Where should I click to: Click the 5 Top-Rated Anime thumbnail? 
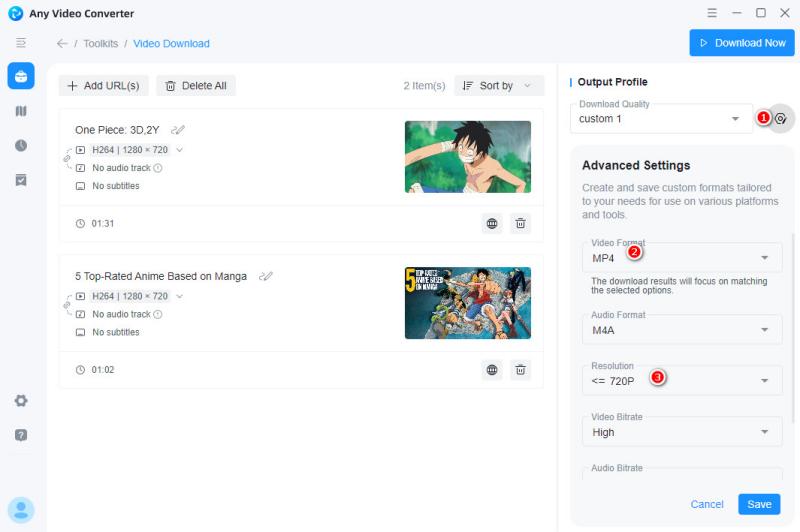coord(467,303)
